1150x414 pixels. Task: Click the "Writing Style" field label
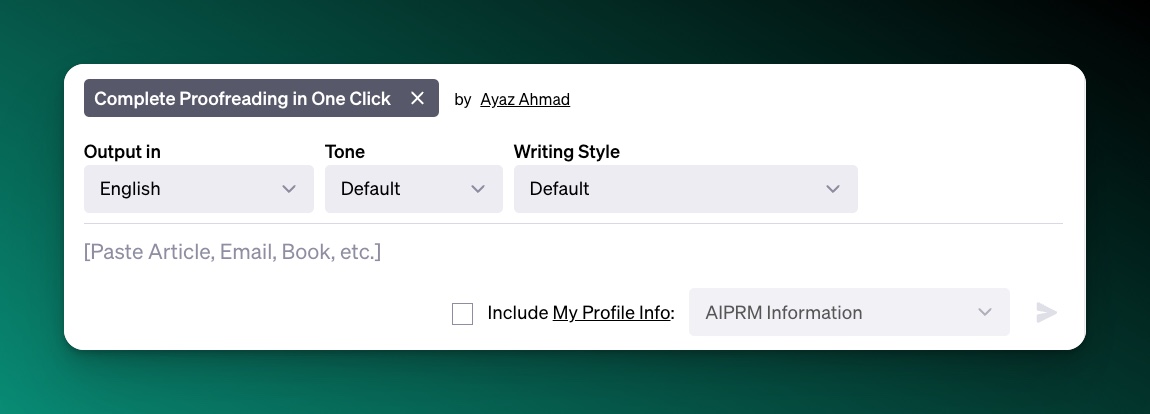[x=566, y=152]
